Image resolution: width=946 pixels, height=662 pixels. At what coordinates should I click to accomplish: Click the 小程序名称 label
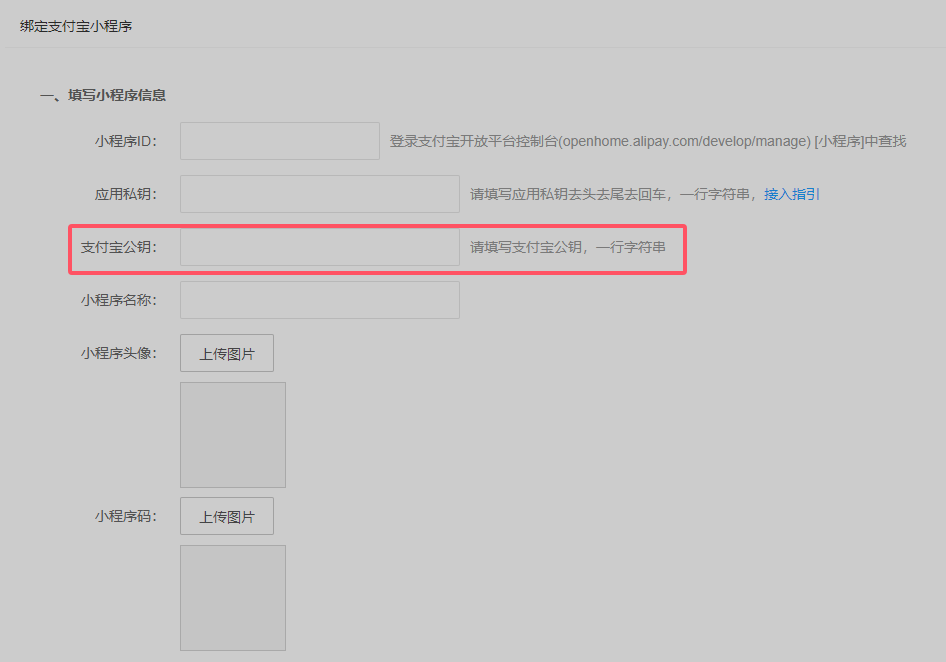119,300
